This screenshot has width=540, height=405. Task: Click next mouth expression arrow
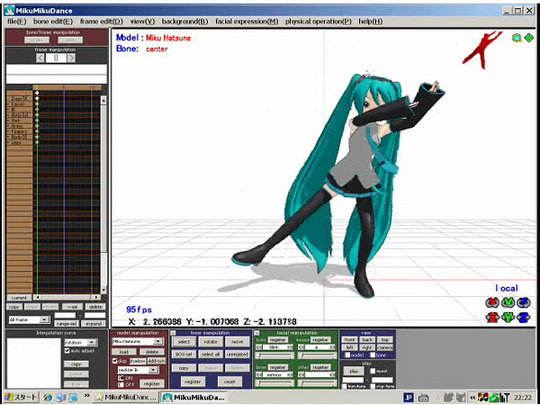point(333,347)
